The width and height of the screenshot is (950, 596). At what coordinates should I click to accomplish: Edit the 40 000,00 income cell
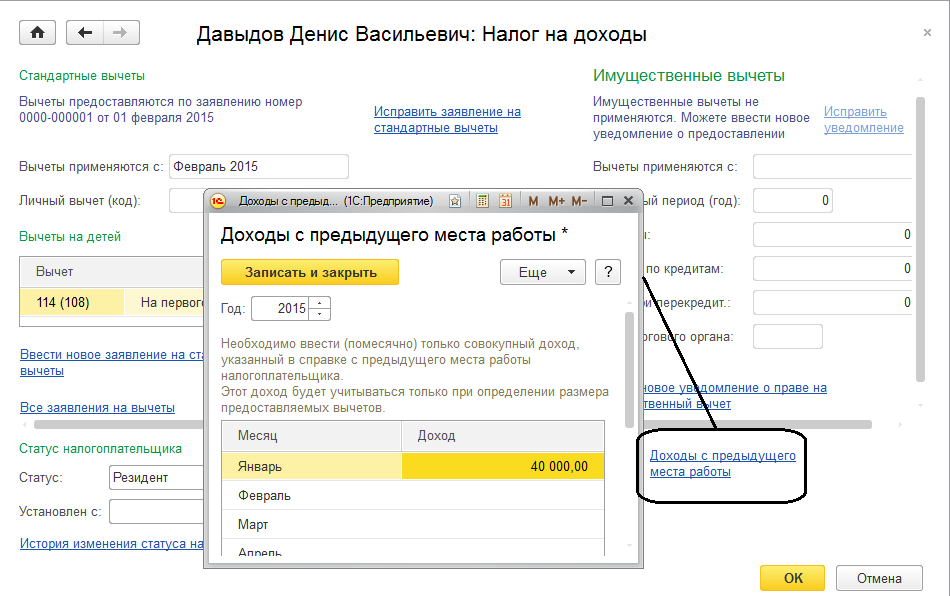(503, 466)
